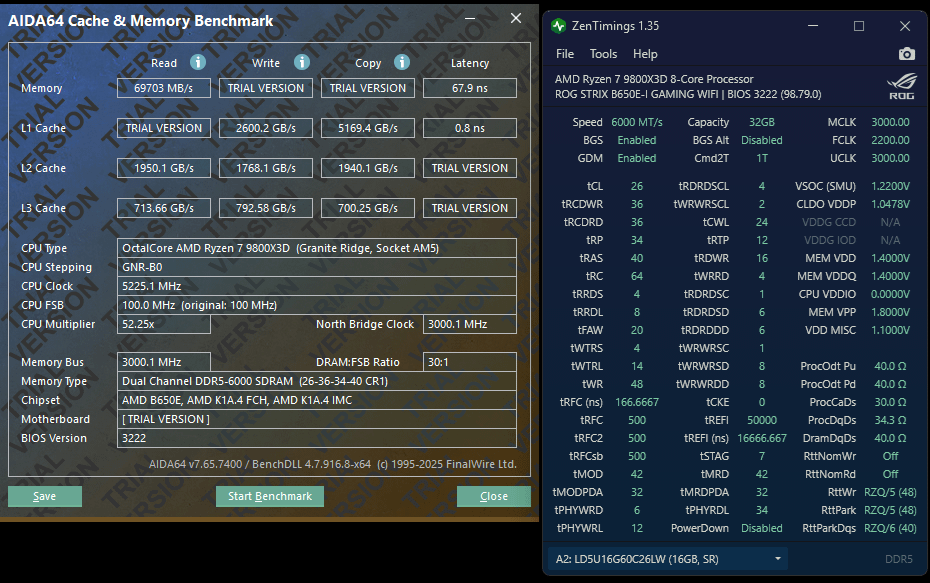Click the Save button in AIDA64

(44, 496)
